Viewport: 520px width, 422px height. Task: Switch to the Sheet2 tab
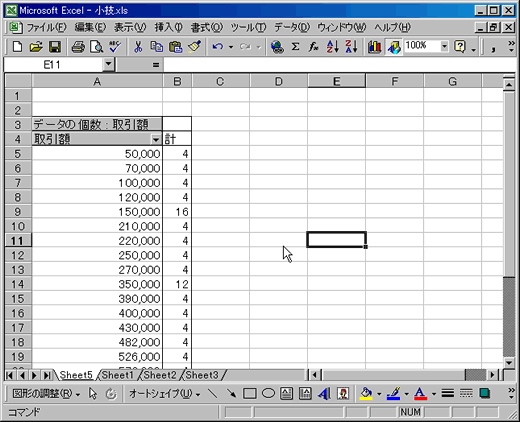pos(160,375)
